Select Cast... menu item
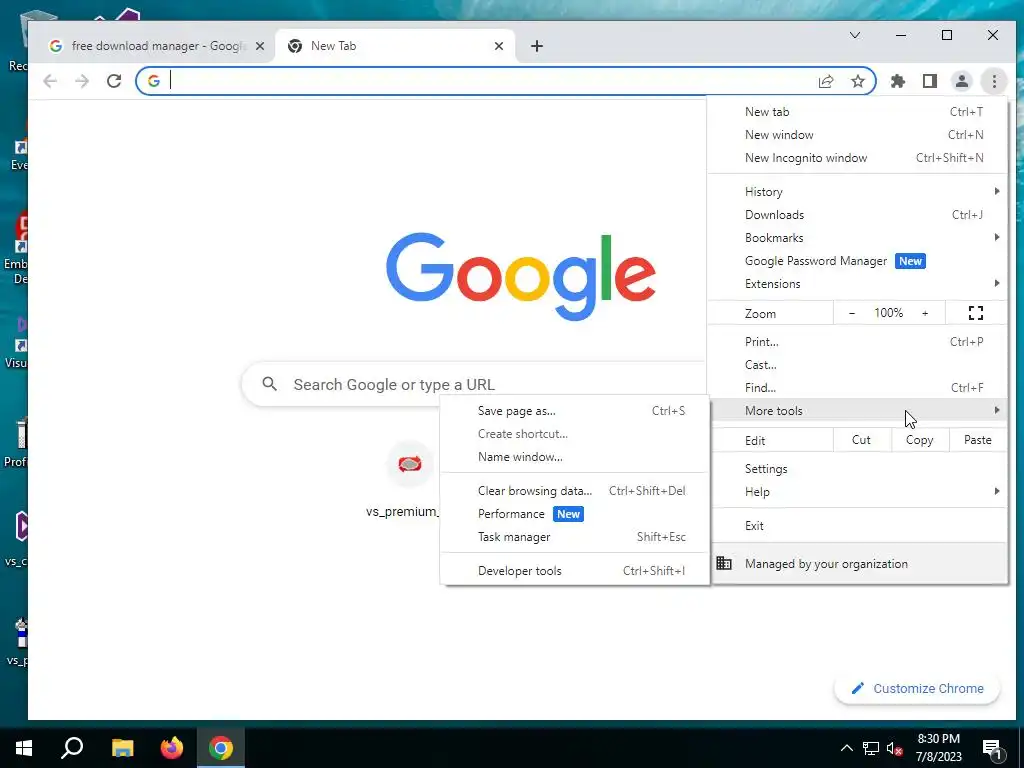The height and width of the screenshot is (768, 1024). tap(857, 364)
